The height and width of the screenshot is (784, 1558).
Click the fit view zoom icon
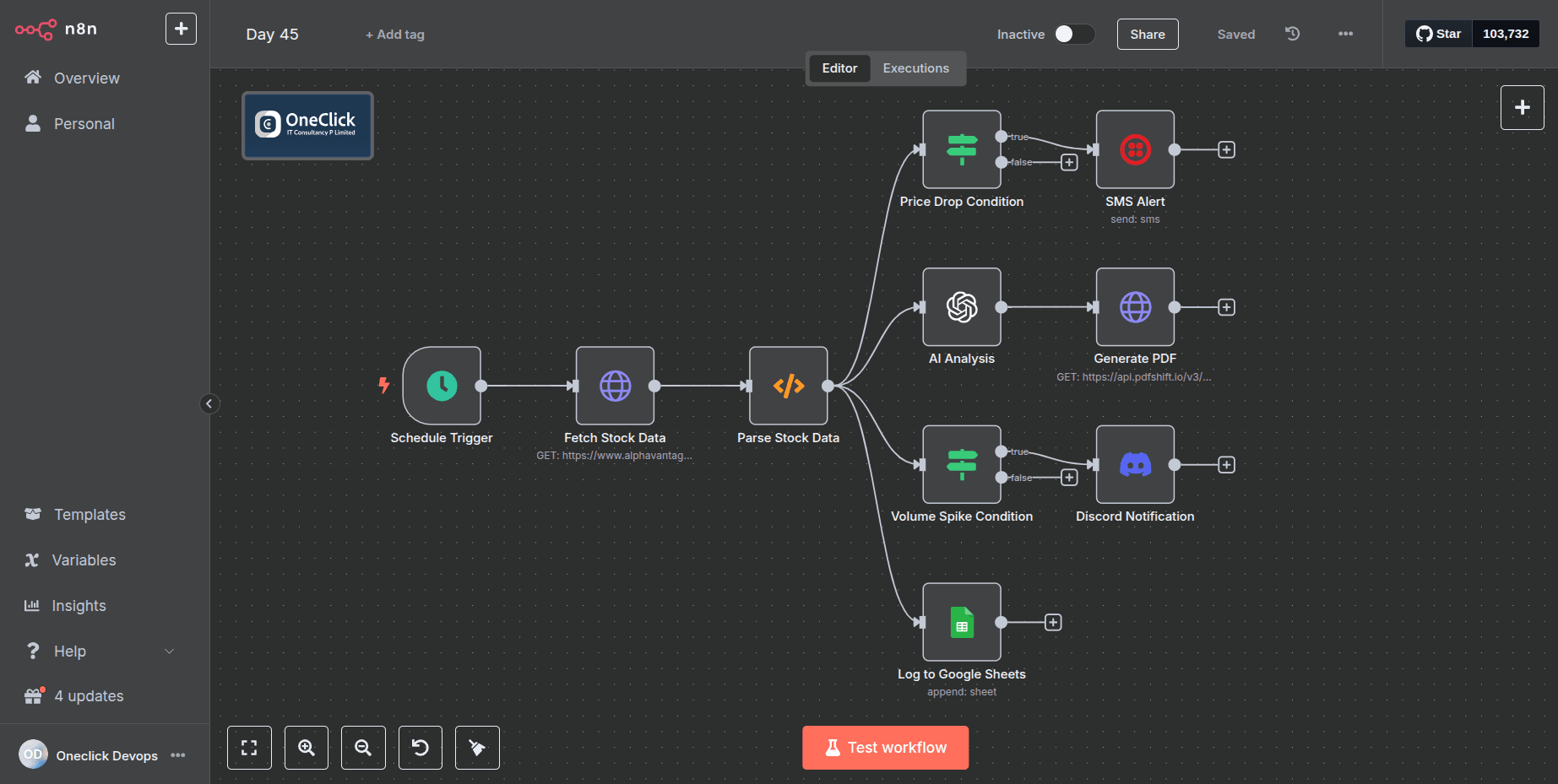point(249,748)
